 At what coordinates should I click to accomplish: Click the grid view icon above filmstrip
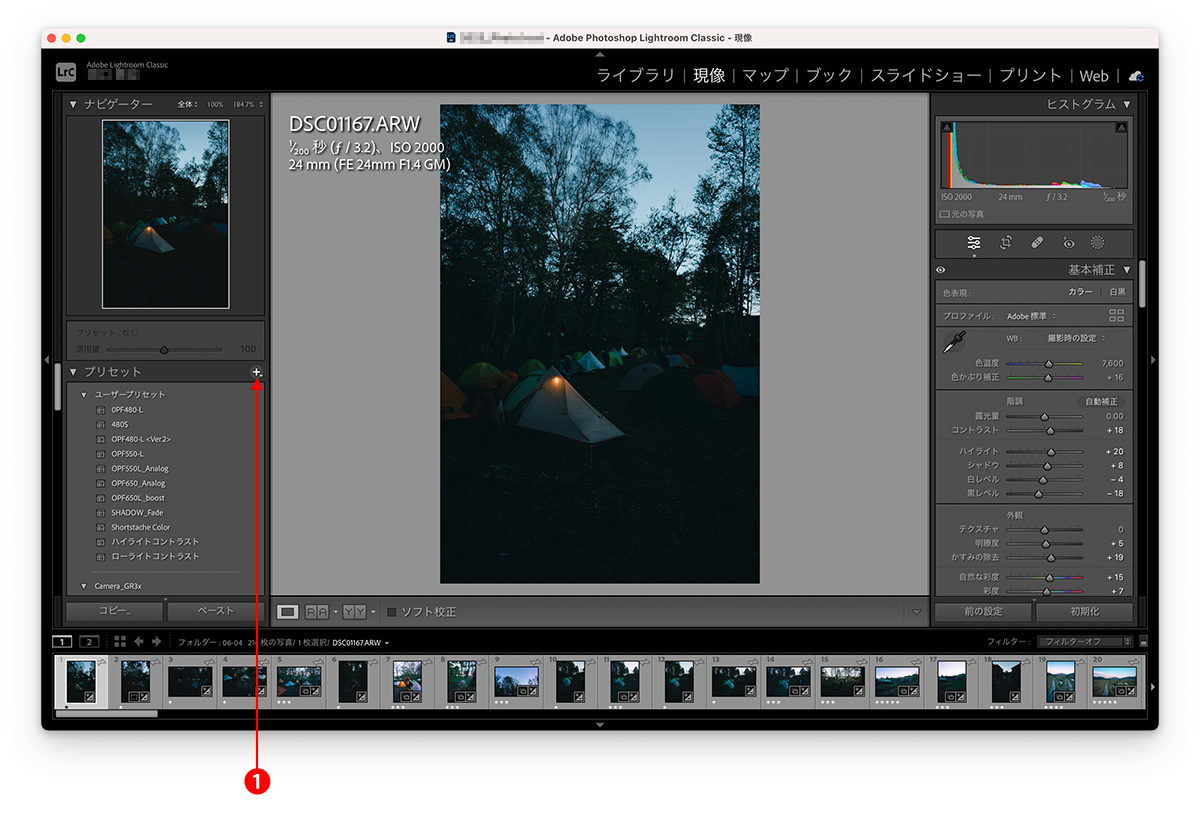coord(120,641)
